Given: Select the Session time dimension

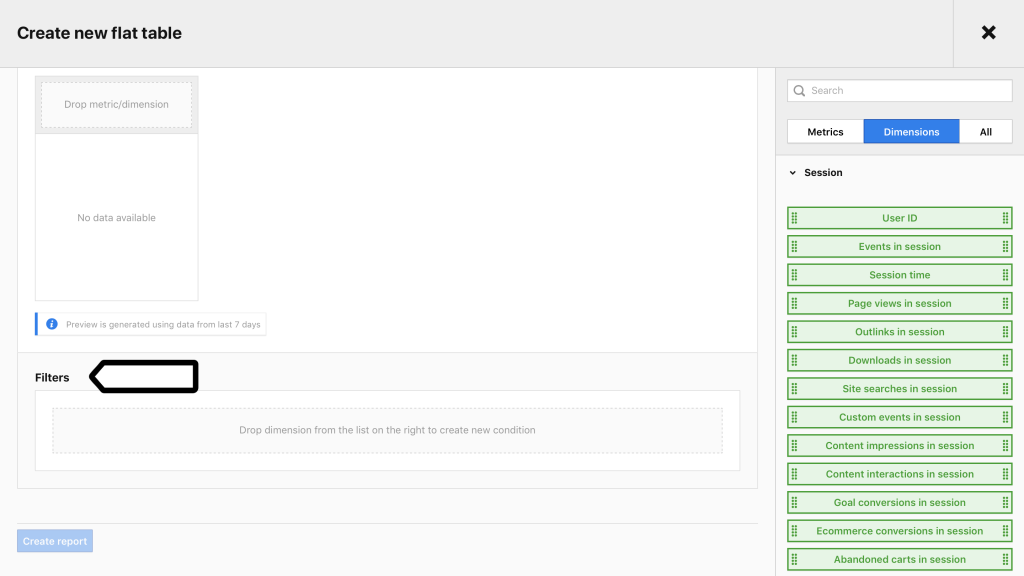Looking at the screenshot, I should pyautogui.click(x=899, y=275).
